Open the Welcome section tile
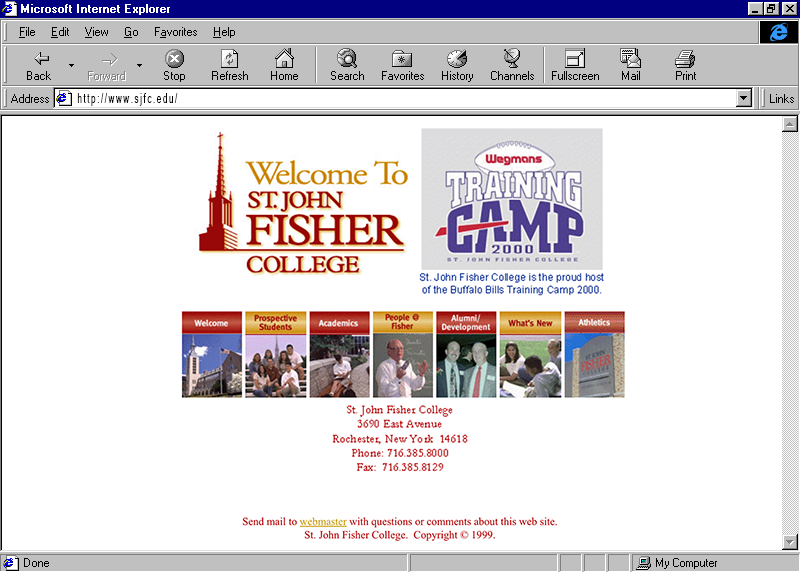 (x=212, y=354)
